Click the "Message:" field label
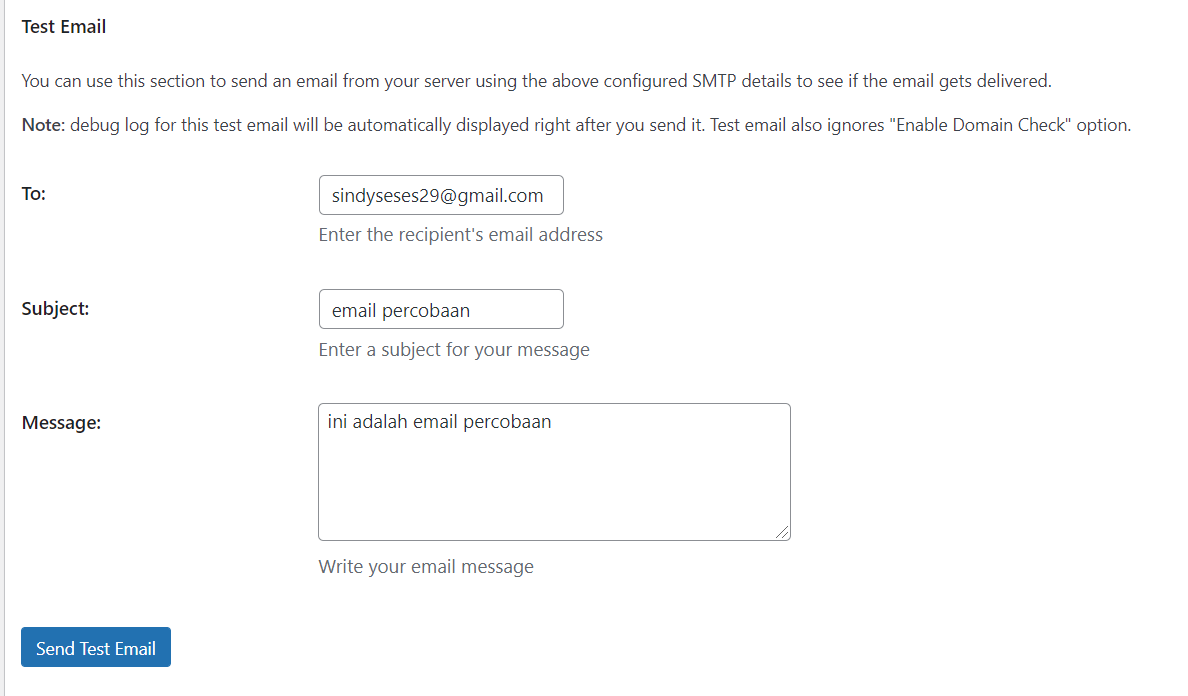 tap(61, 422)
